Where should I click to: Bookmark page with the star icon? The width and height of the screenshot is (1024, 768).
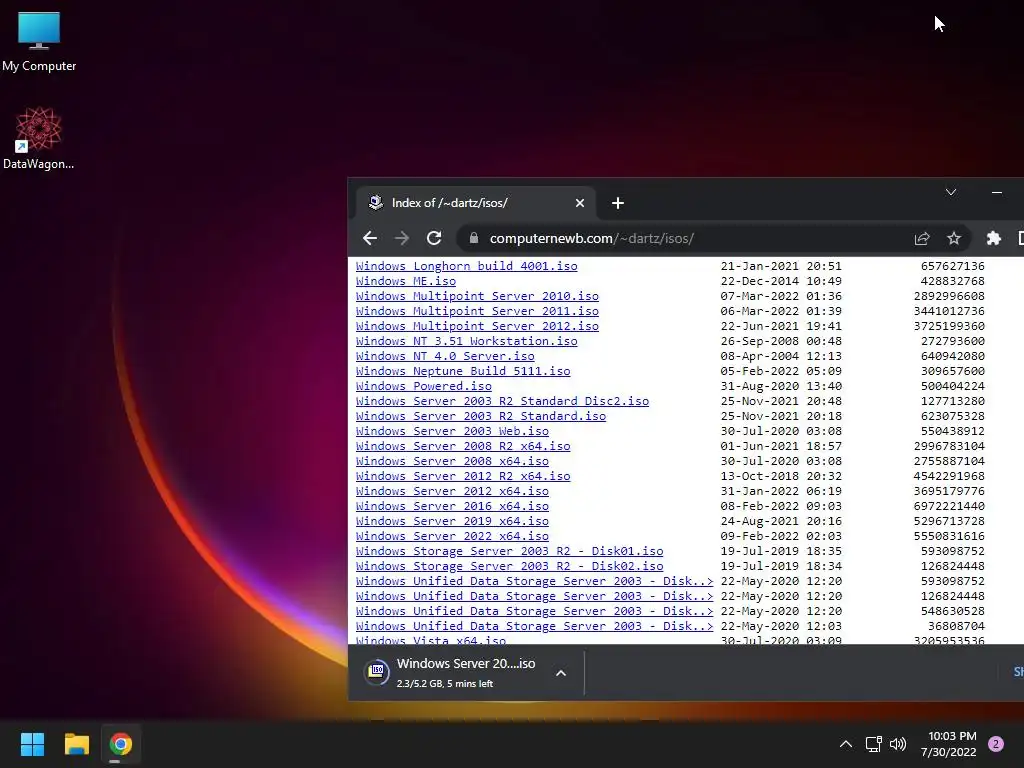[954, 238]
